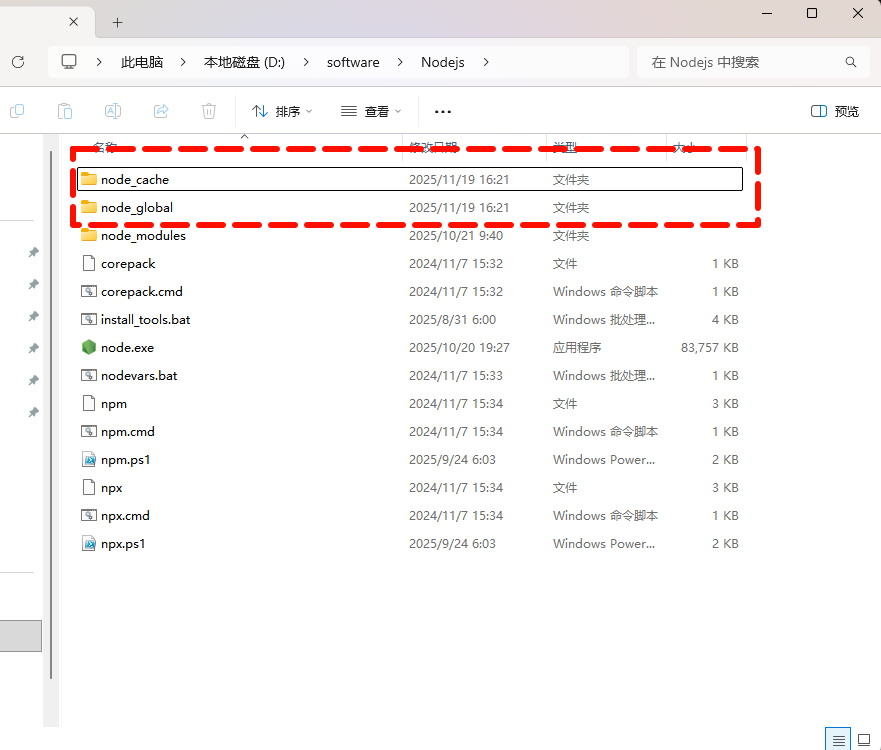The width and height of the screenshot is (881, 750).
Task: Click the share toolbar icon
Action: click(161, 111)
